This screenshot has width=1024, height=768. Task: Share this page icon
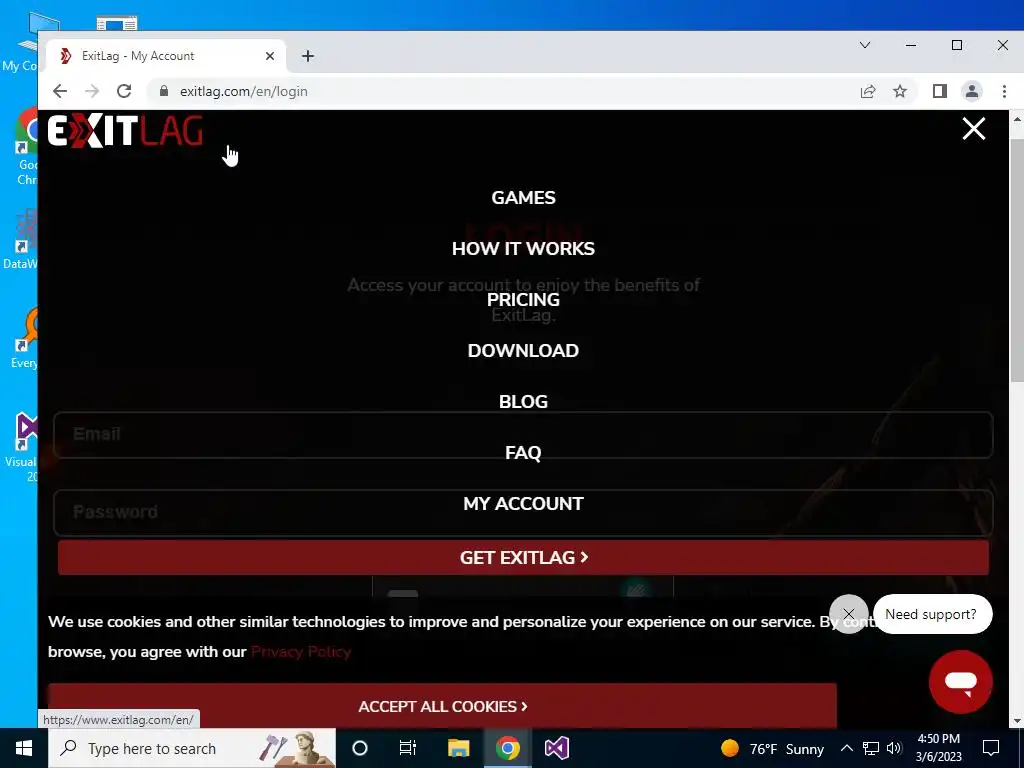(x=867, y=91)
